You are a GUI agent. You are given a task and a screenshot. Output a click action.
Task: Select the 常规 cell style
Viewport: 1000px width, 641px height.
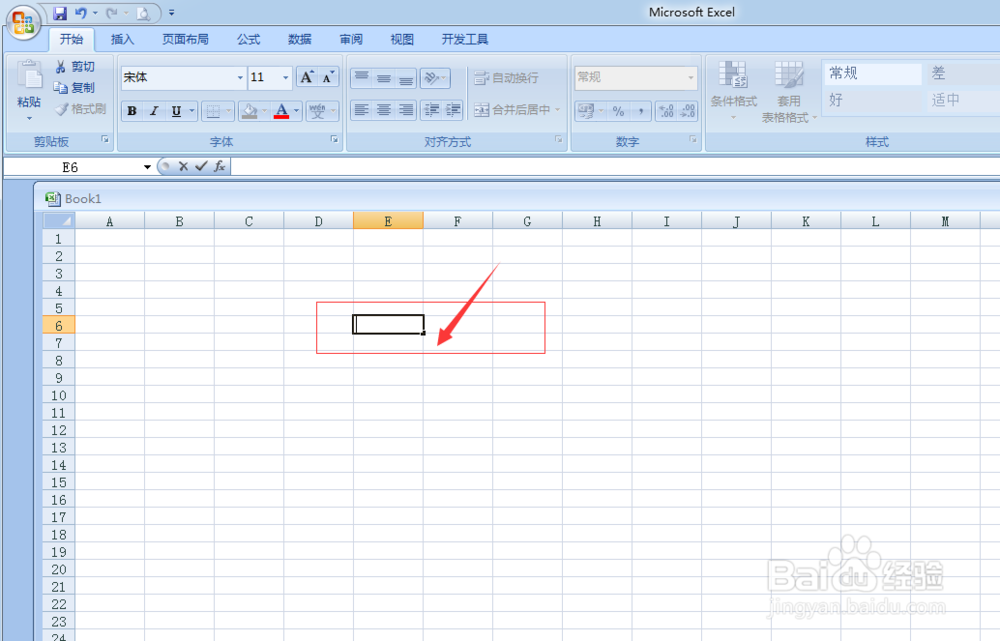[x=872, y=73]
